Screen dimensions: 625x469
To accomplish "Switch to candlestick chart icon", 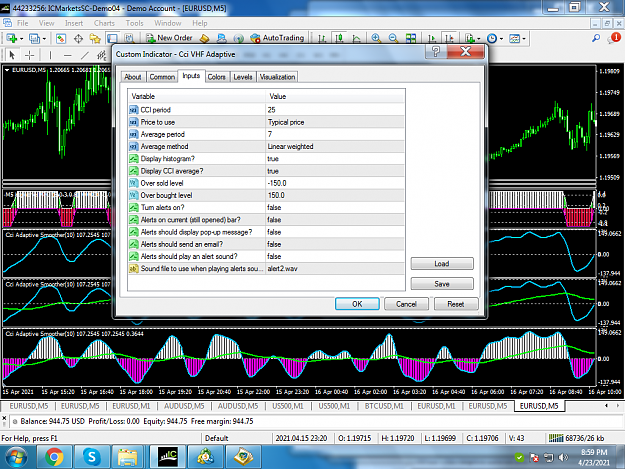I will point(339,38).
